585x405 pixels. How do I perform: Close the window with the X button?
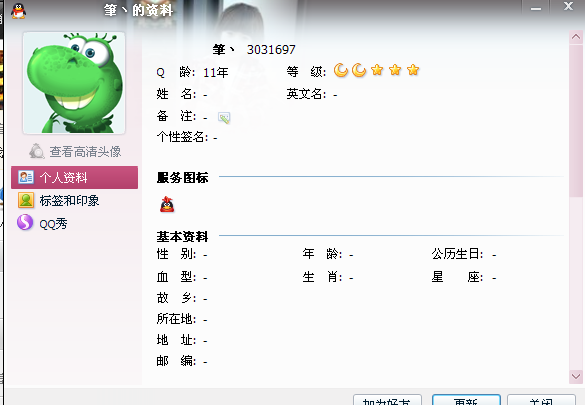(x=568, y=6)
